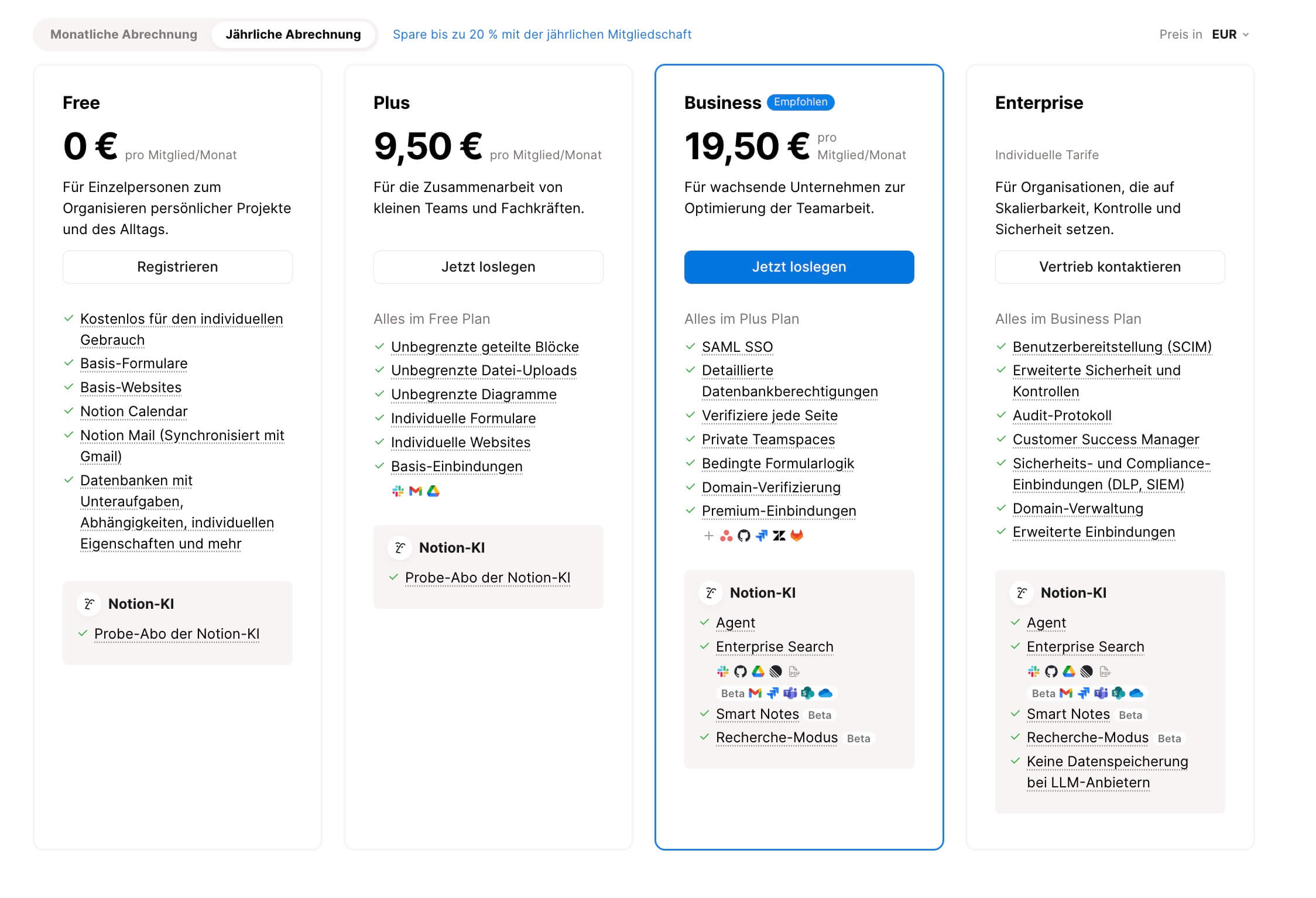The image size is (1316, 898).
Task: Click the Jira icon under Premium-Einbindungen
Action: (x=762, y=536)
